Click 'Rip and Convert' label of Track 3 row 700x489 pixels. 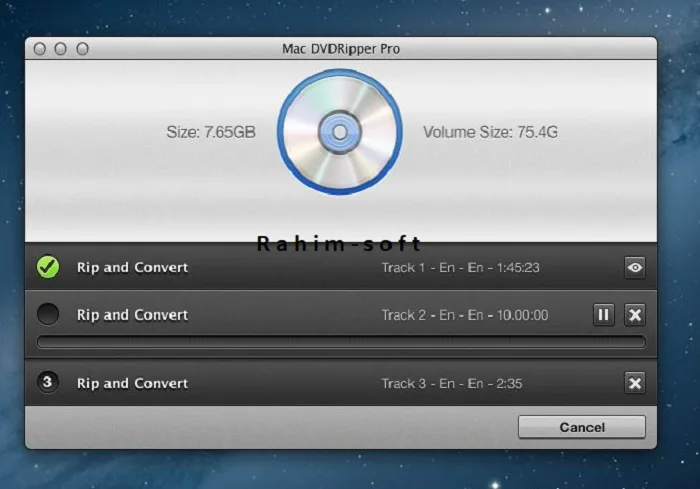point(133,383)
